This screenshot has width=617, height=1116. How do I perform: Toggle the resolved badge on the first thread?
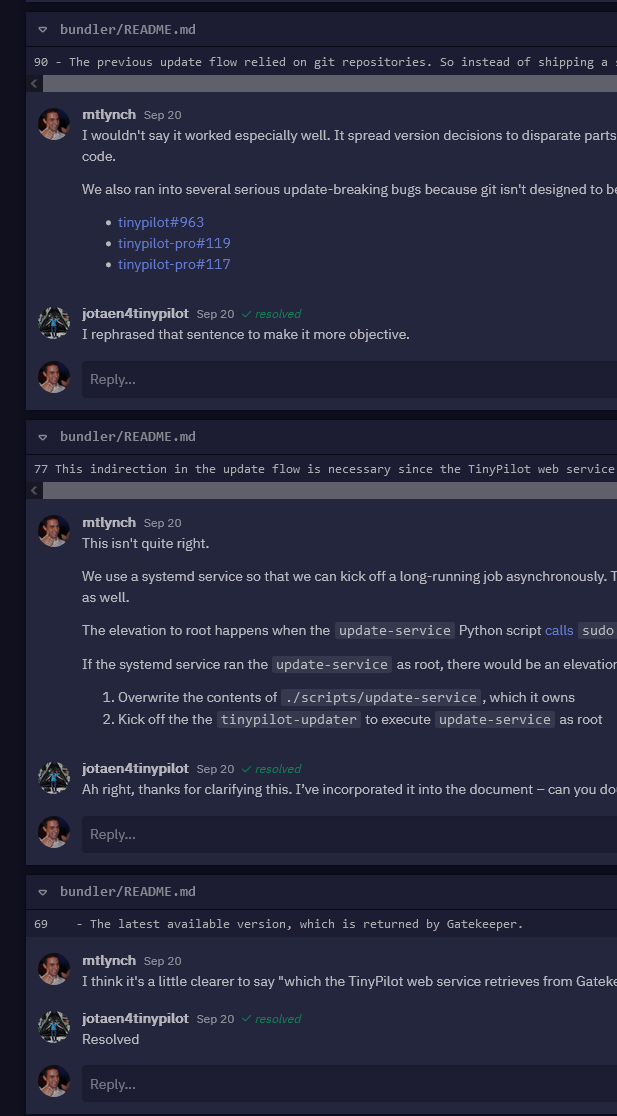(x=271, y=313)
